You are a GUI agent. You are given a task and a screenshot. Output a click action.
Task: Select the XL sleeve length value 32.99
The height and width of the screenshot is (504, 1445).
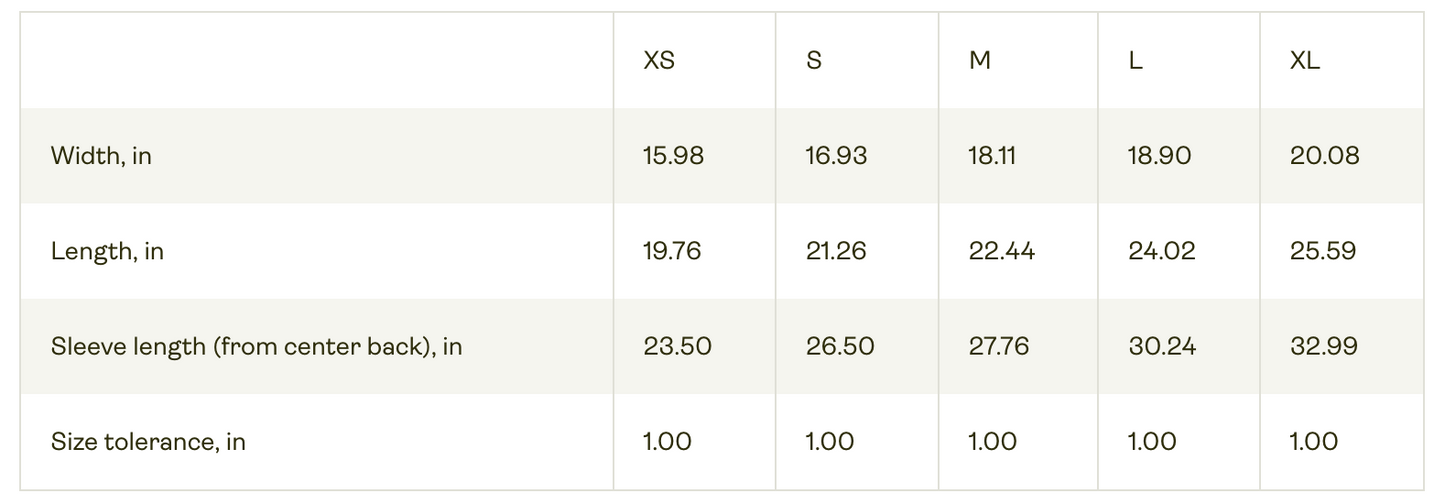(1324, 347)
